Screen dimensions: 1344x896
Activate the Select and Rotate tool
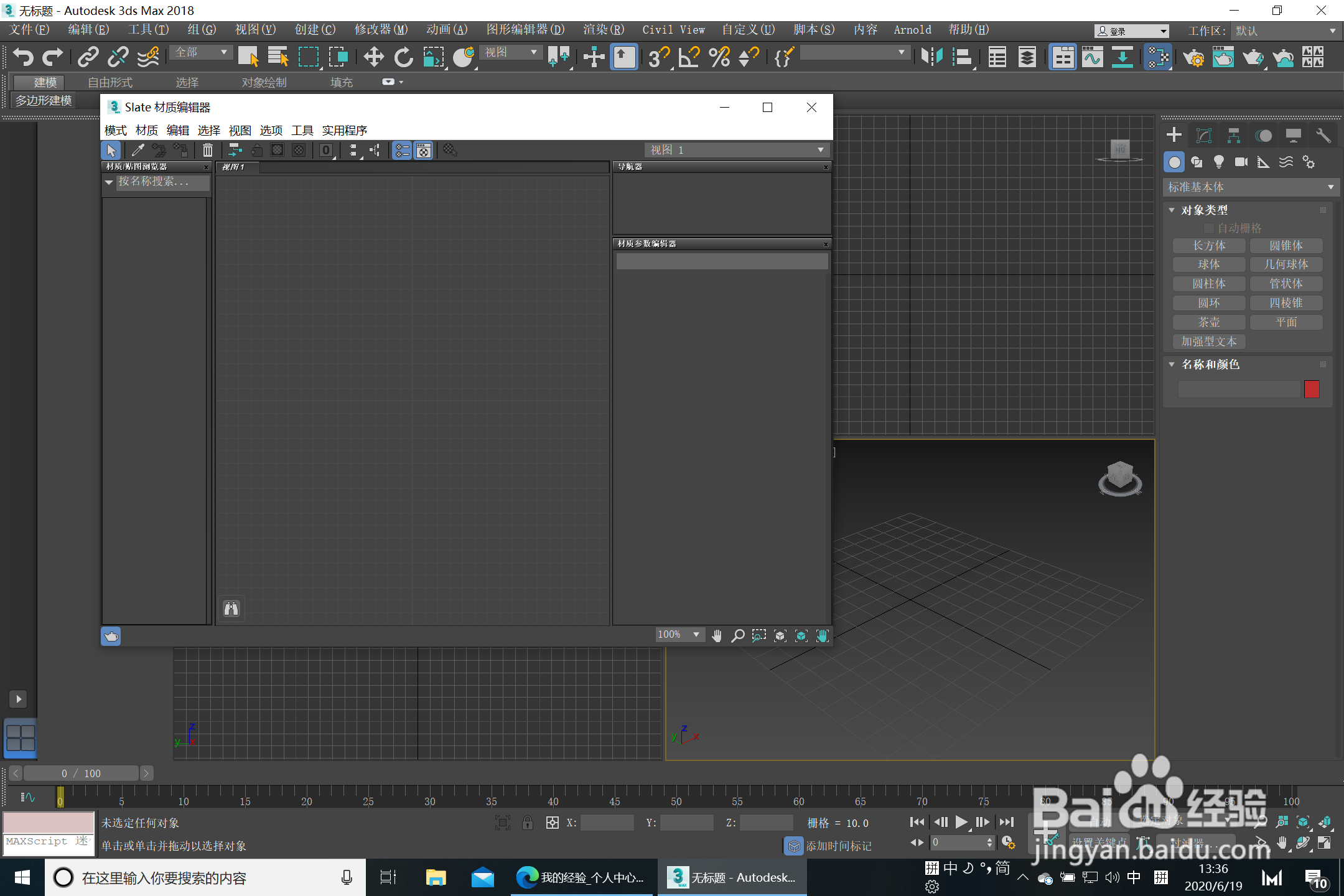pyautogui.click(x=403, y=57)
